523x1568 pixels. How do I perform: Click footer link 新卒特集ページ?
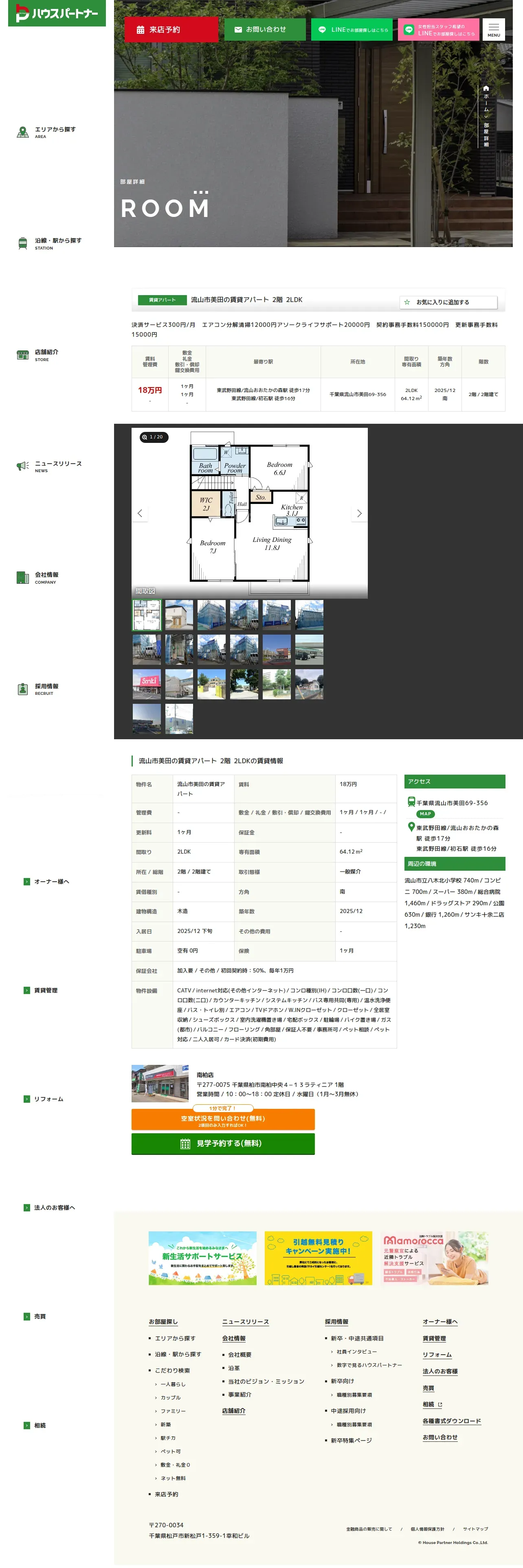coord(351,1440)
